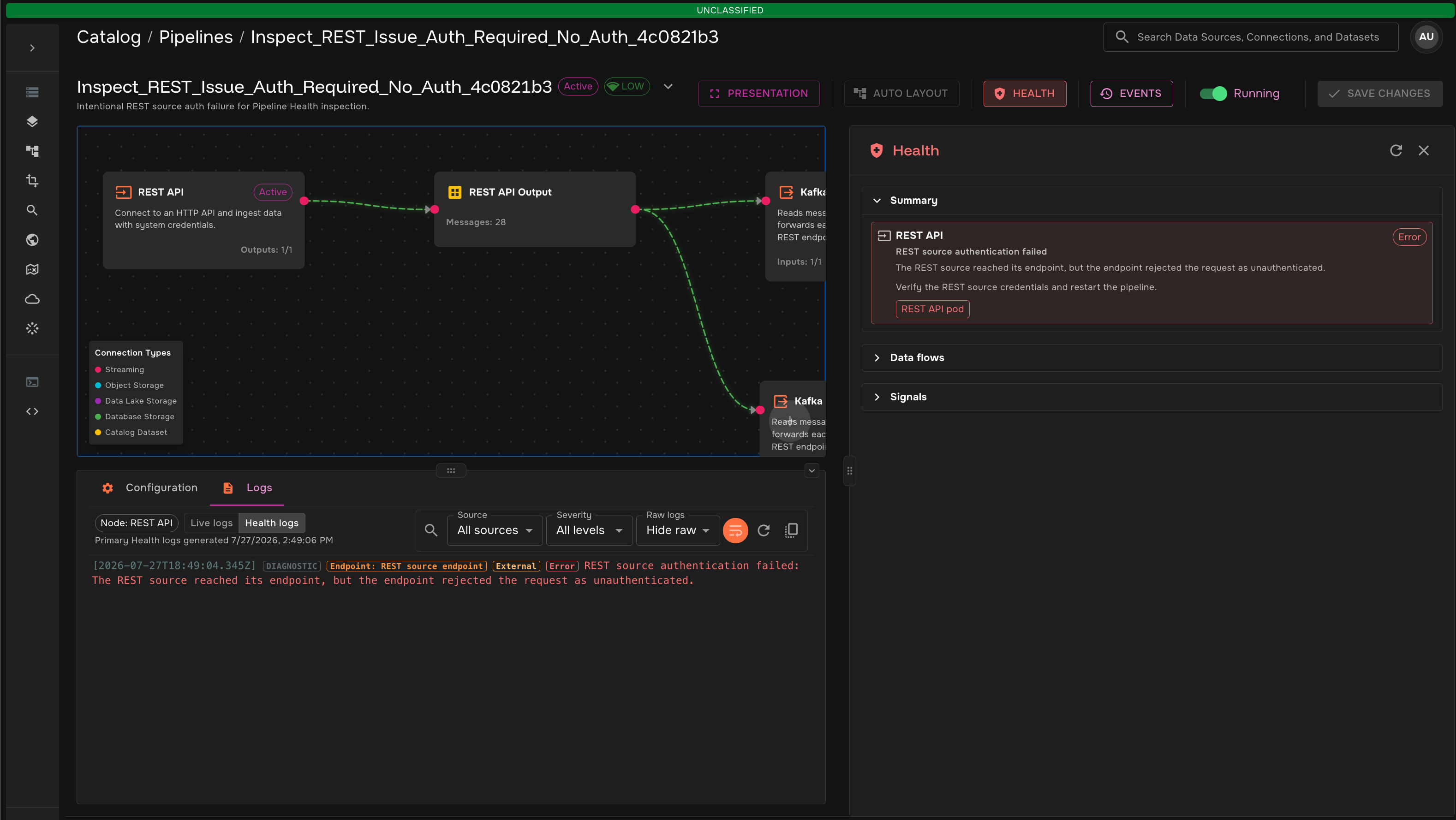Click the Error badge on REST API summary
1456x820 pixels.
pyautogui.click(x=1409, y=238)
